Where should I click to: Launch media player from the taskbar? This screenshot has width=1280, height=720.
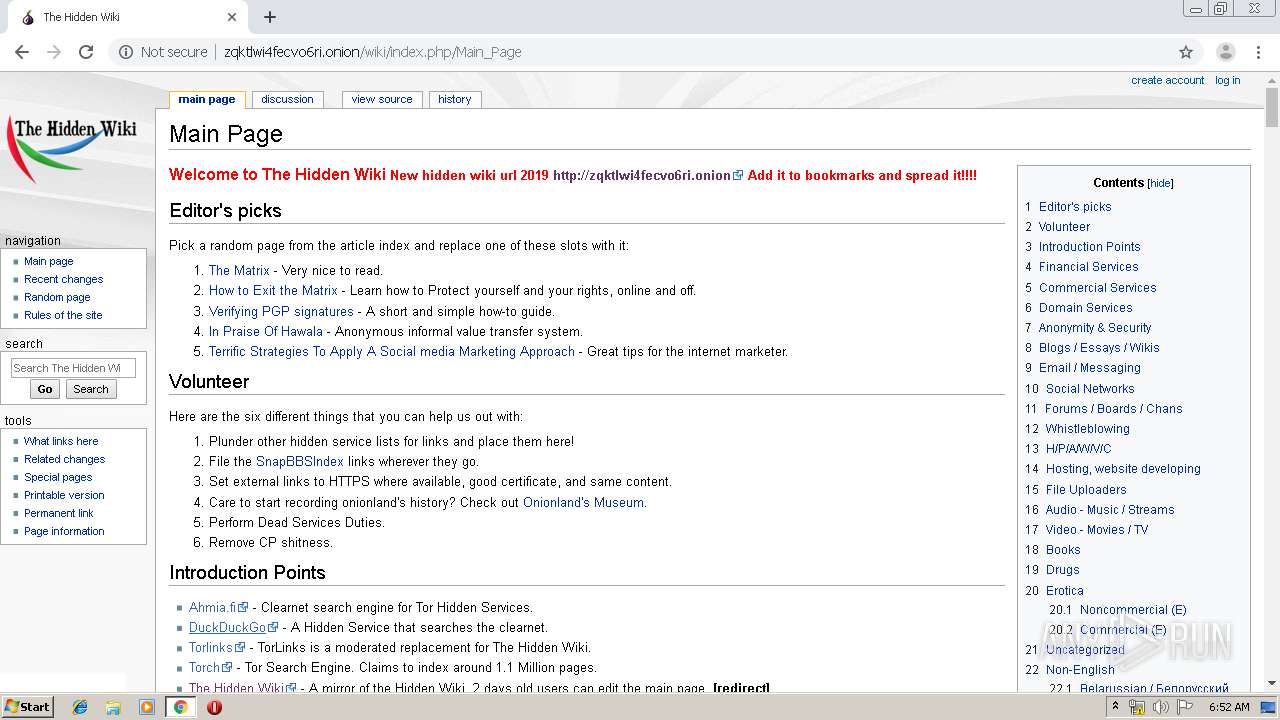(147, 707)
